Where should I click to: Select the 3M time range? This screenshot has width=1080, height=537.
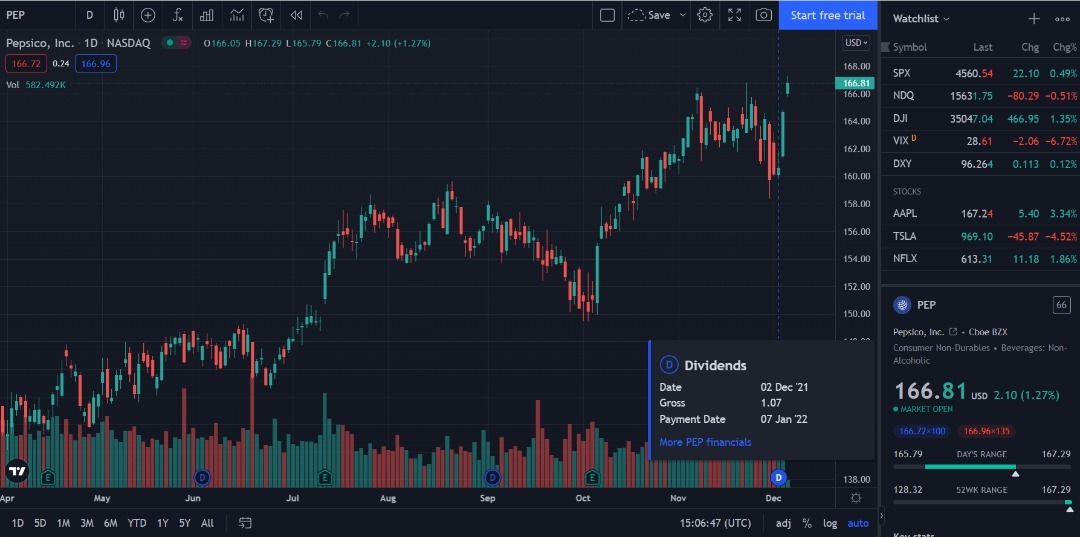click(x=87, y=523)
